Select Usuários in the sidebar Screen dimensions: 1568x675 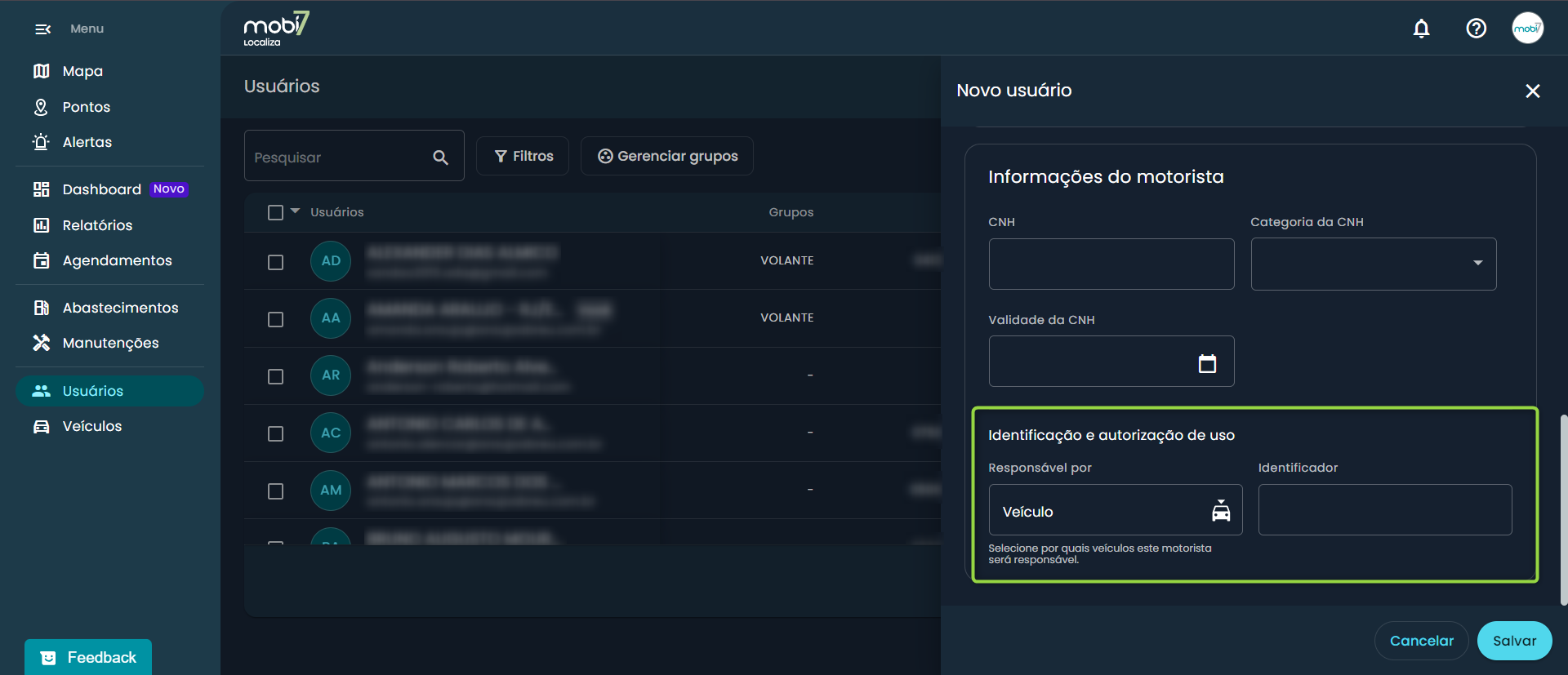click(x=109, y=391)
